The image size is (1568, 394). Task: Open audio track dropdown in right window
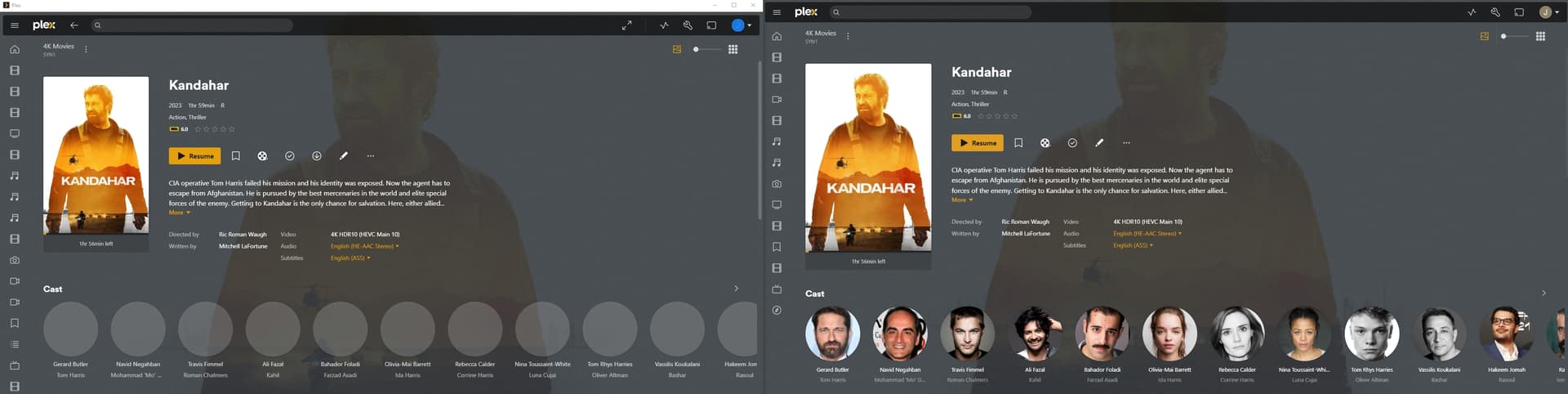tap(1147, 233)
